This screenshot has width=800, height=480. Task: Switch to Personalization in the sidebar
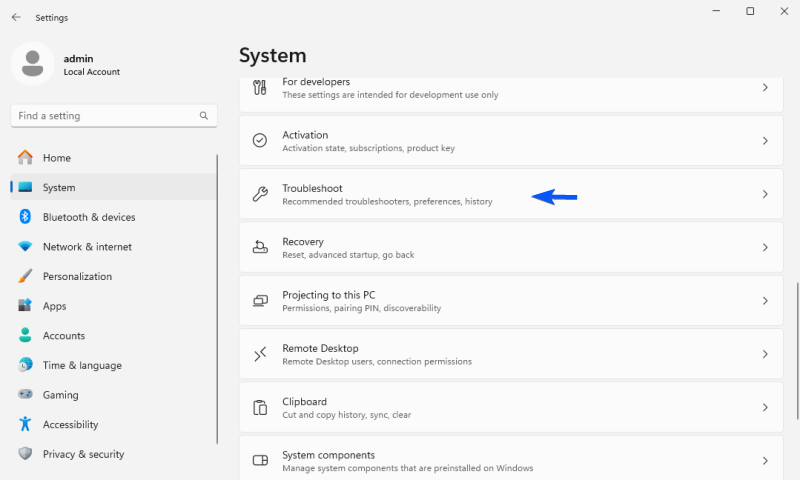(x=77, y=276)
